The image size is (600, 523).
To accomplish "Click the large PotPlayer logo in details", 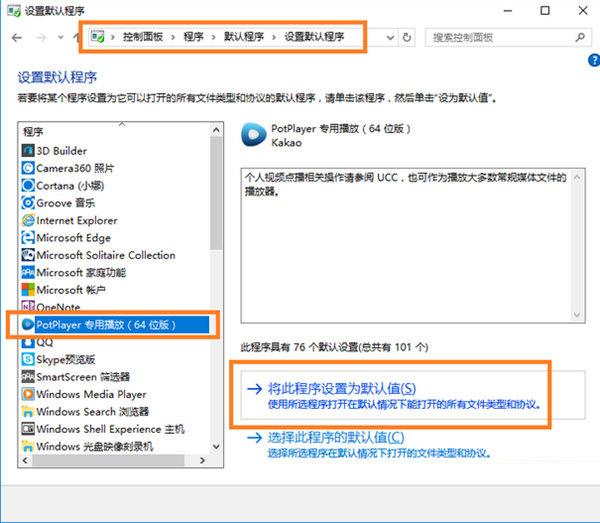I will point(253,134).
